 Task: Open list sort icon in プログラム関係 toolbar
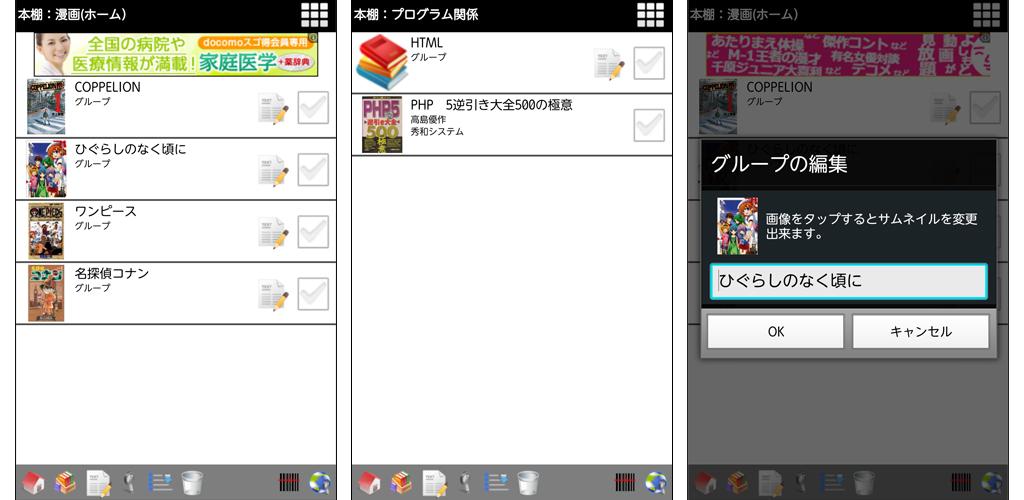496,483
